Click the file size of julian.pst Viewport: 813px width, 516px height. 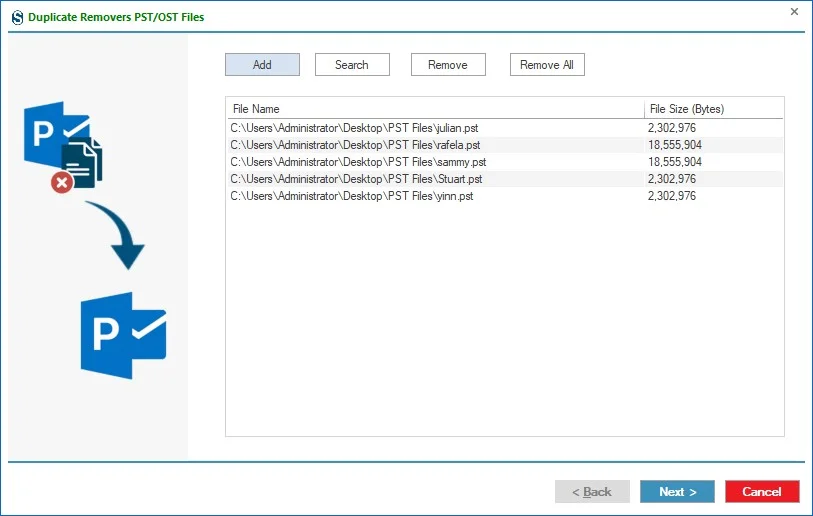671,128
